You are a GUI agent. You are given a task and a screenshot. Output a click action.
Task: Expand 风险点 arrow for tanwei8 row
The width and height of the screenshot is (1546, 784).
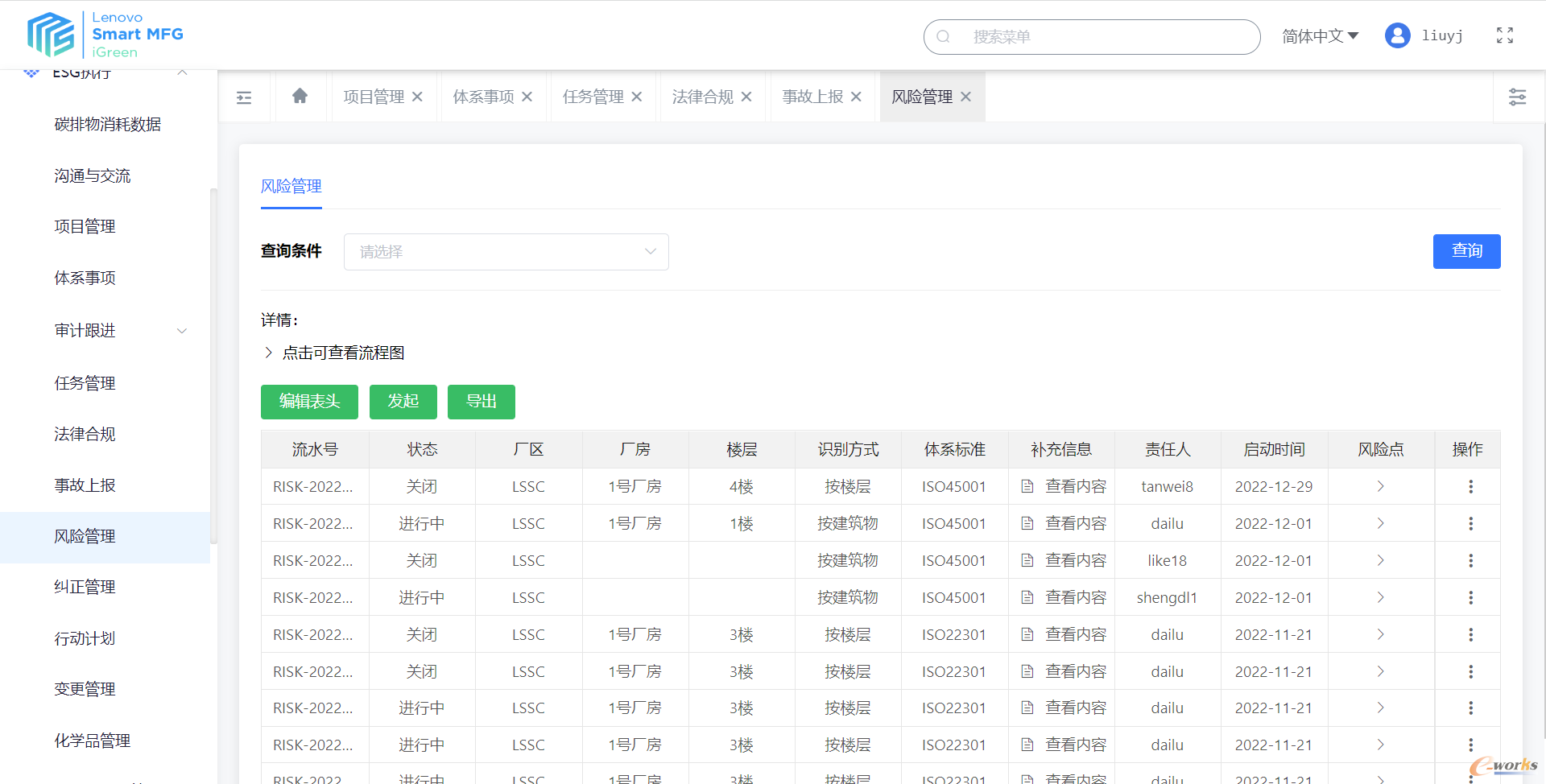pos(1380,486)
